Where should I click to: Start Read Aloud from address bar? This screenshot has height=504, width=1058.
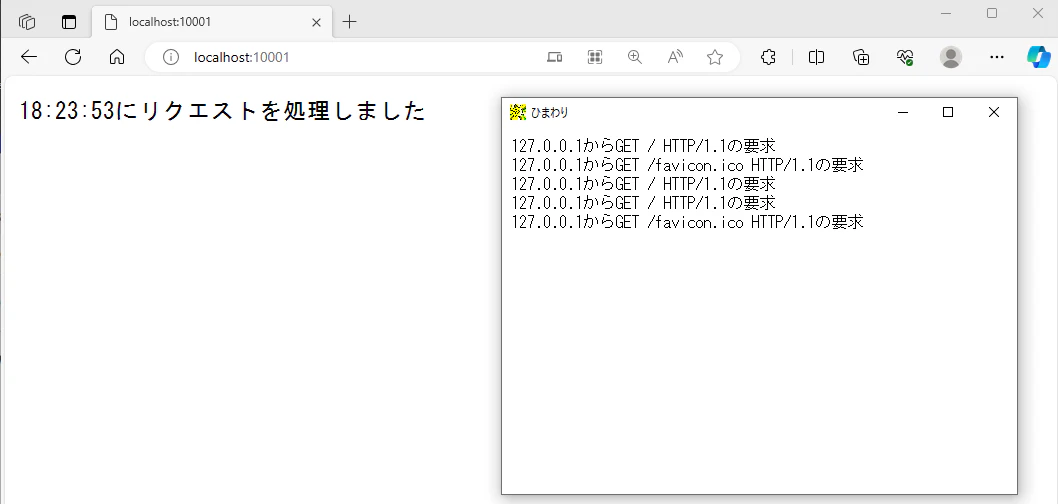click(x=675, y=57)
